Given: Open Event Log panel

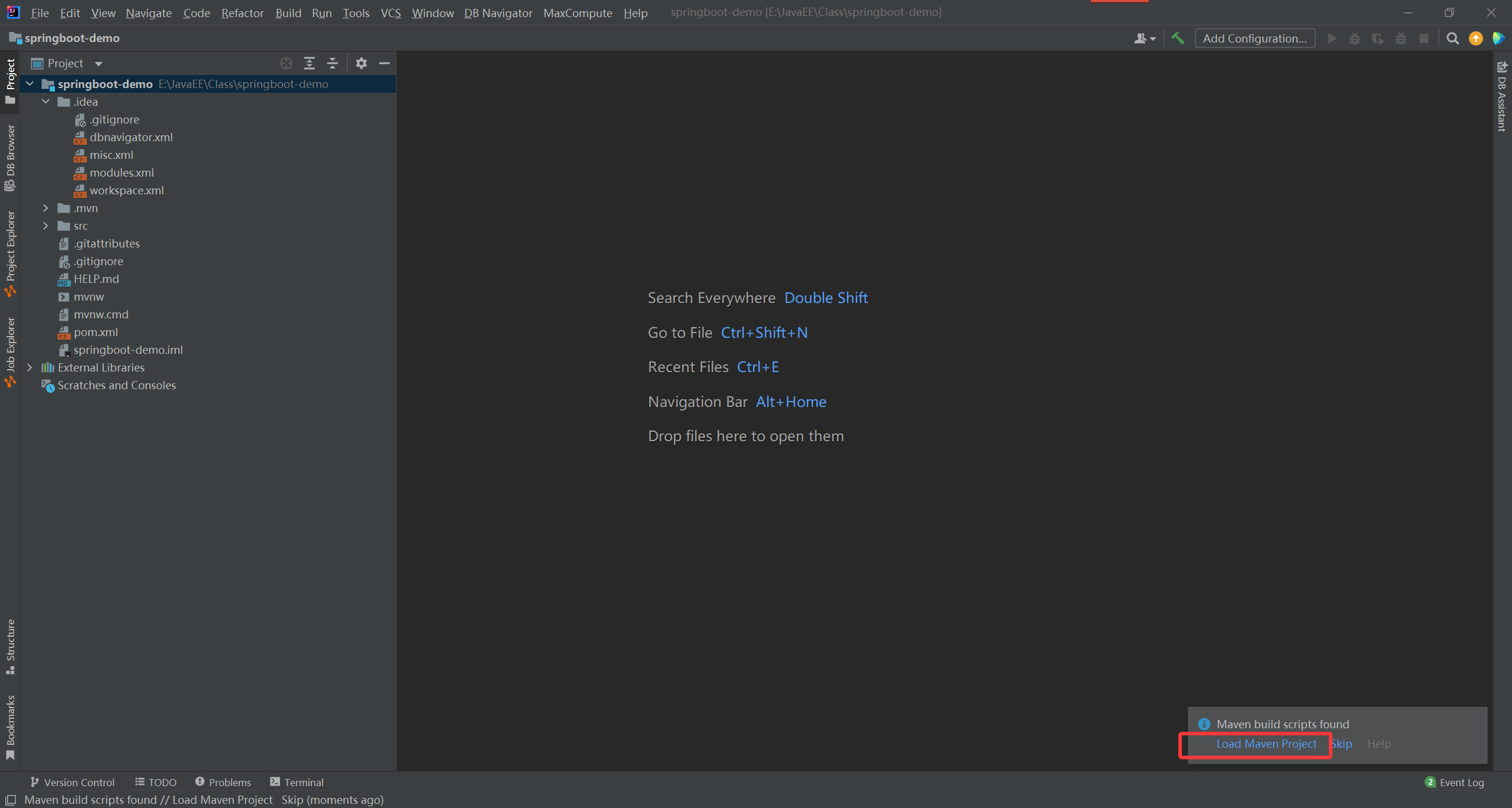Looking at the screenshot, I should (1455, 782).
